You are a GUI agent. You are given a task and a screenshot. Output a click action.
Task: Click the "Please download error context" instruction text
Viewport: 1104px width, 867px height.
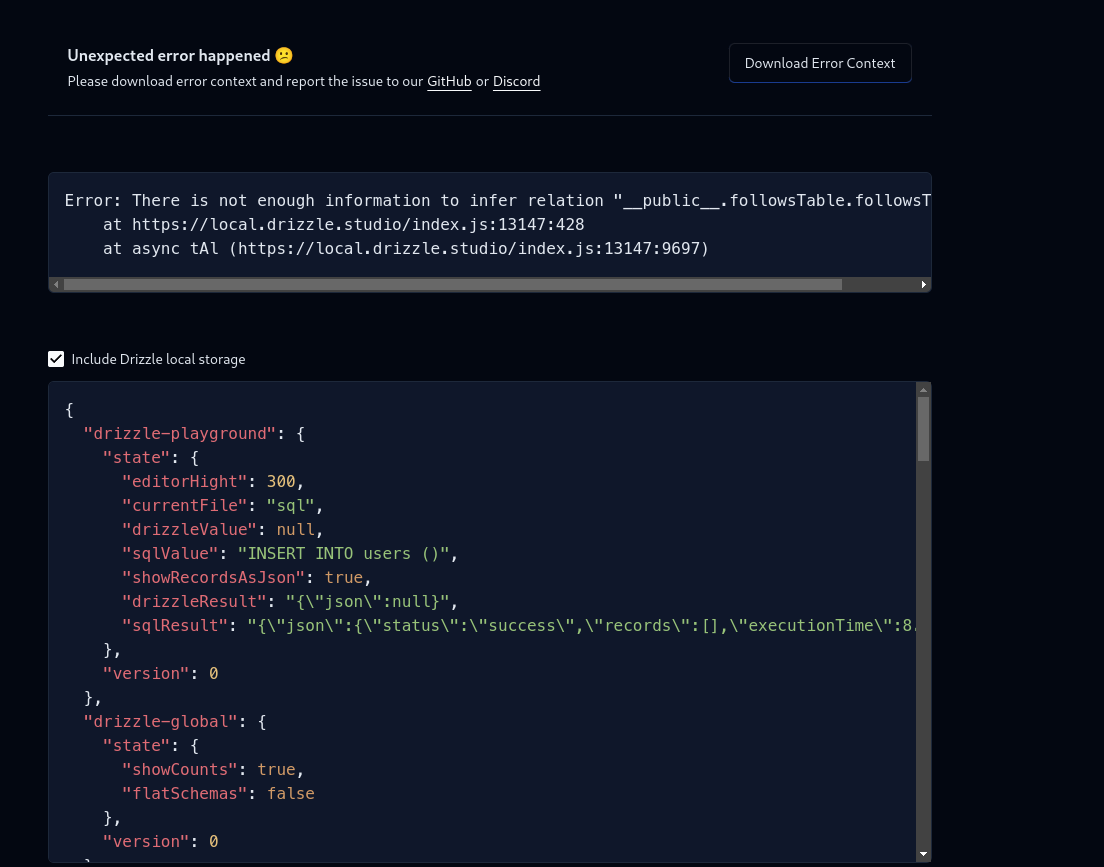coord(304,81)
